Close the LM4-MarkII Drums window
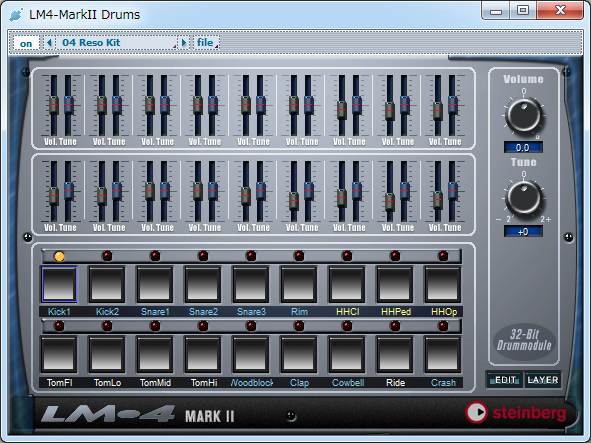The image size is (591, 443). pos(560,11)
